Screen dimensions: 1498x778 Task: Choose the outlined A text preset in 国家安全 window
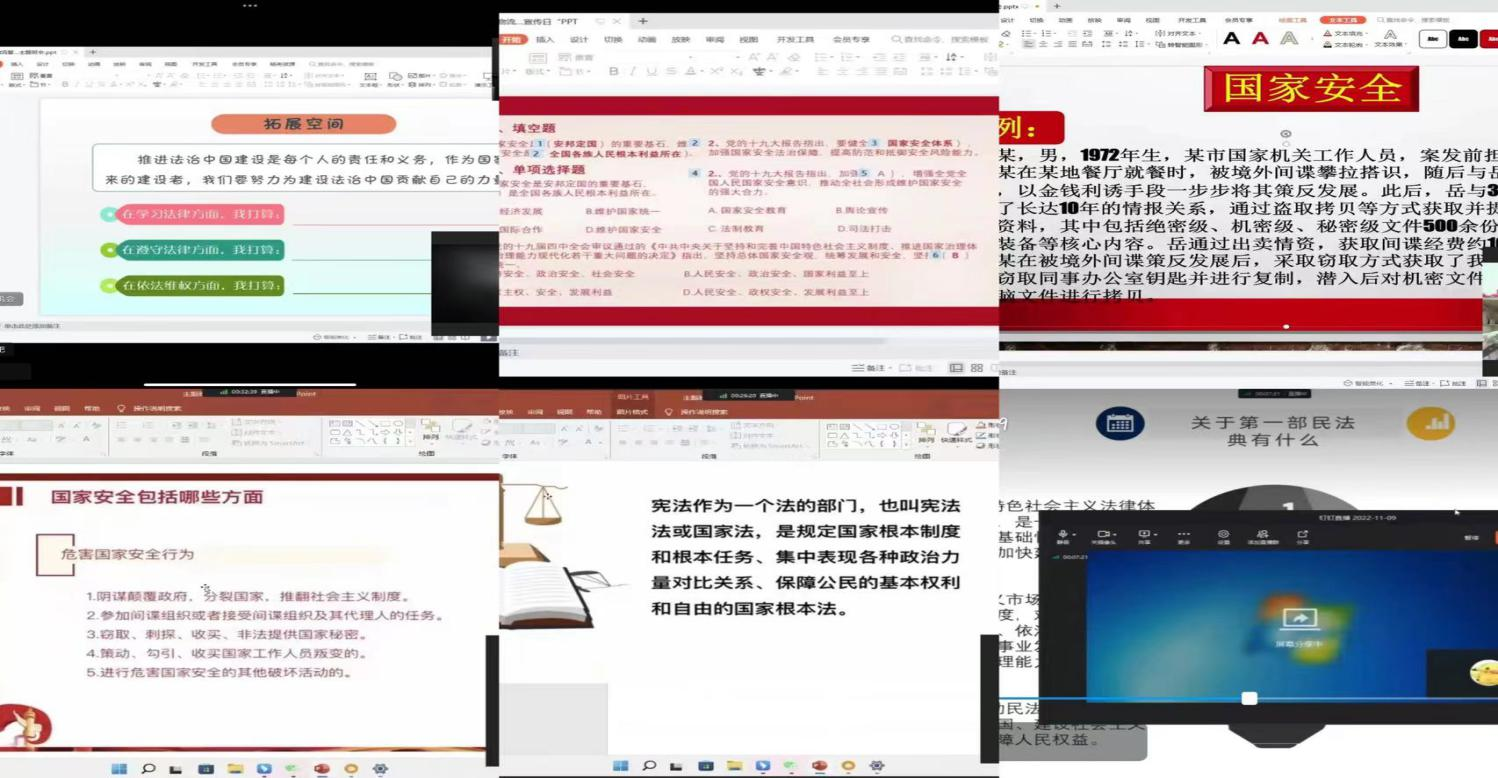1289,38
